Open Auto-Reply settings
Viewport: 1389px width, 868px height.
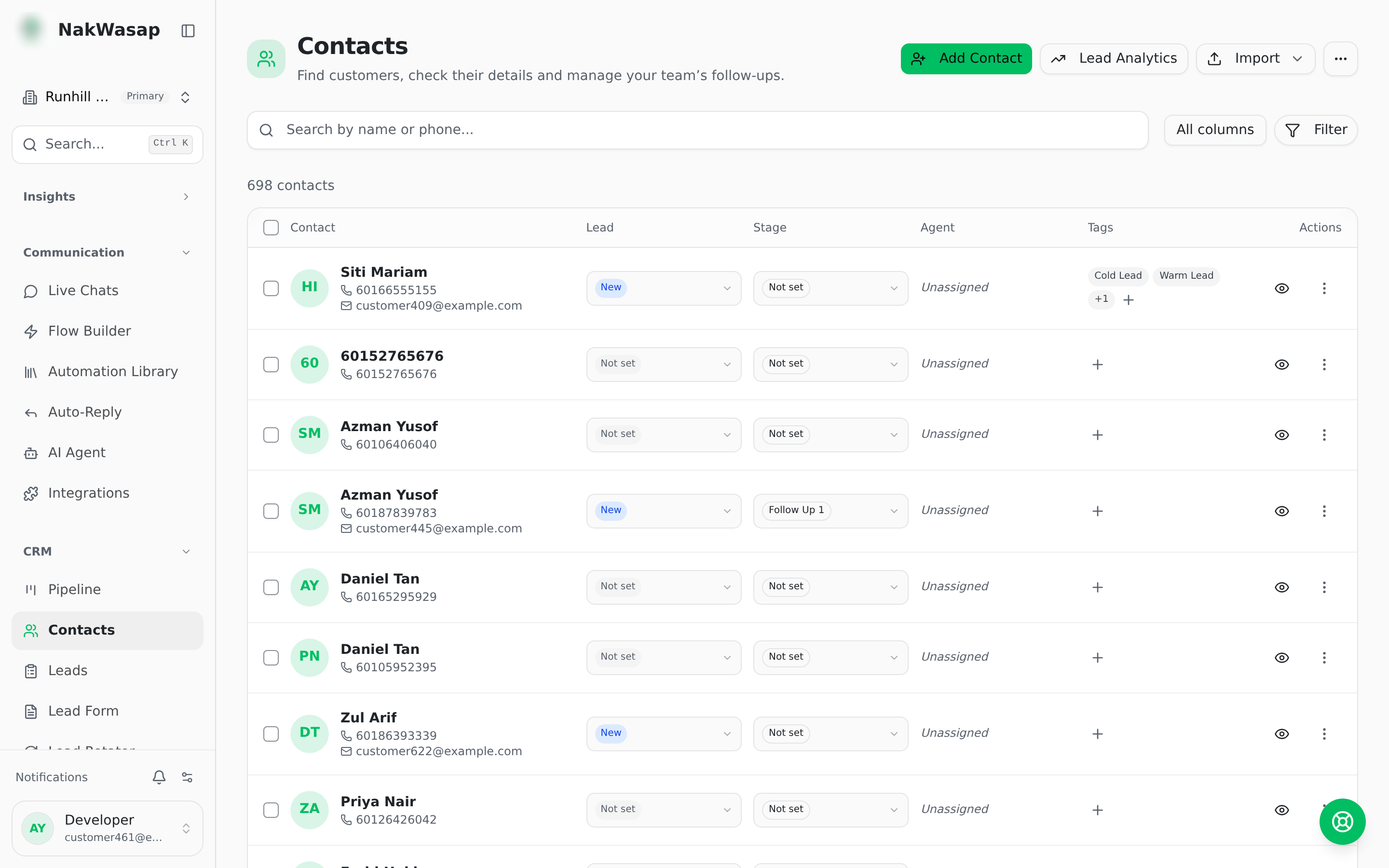[108, 413]
